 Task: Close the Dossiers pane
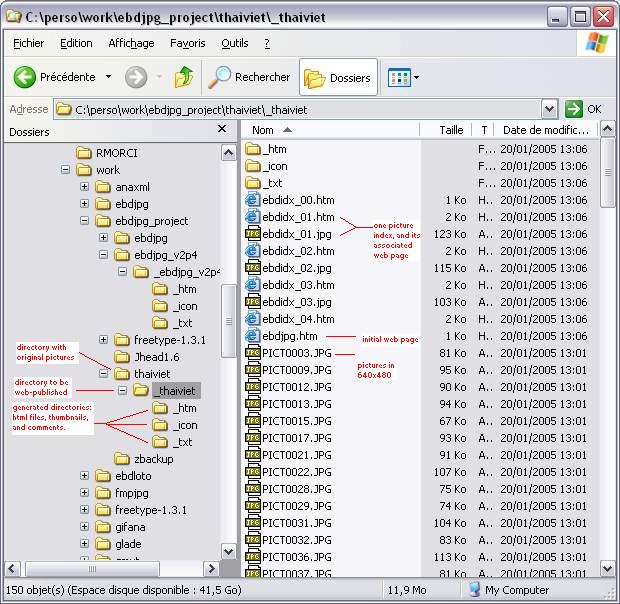click(x=222, y=129)
